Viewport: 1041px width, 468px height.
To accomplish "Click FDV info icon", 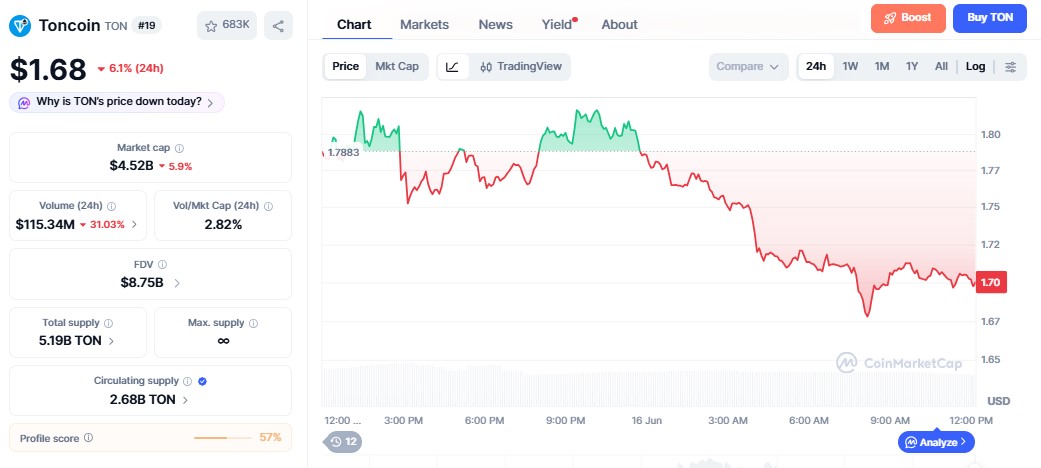I will [x=163, y=264].
